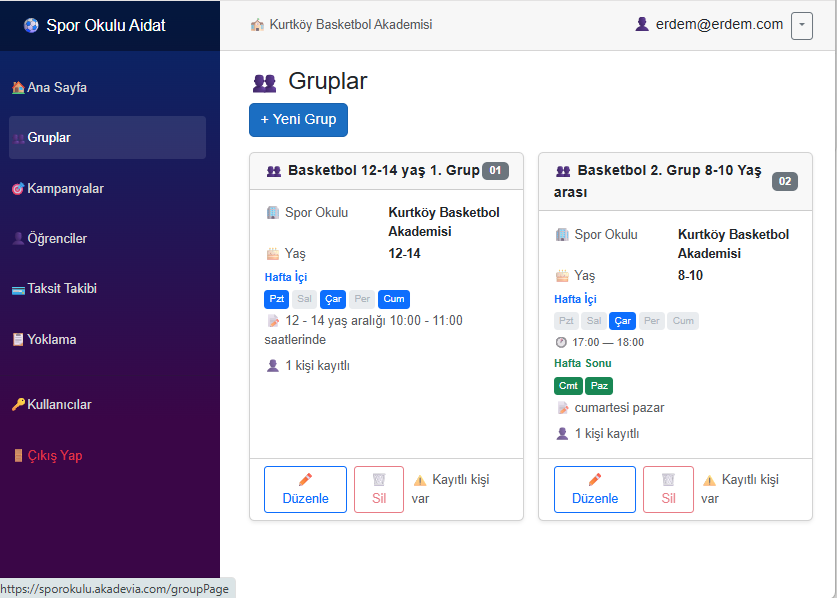Click the 01 badge on the first group card
837x598 pixels.
[495, 171]
